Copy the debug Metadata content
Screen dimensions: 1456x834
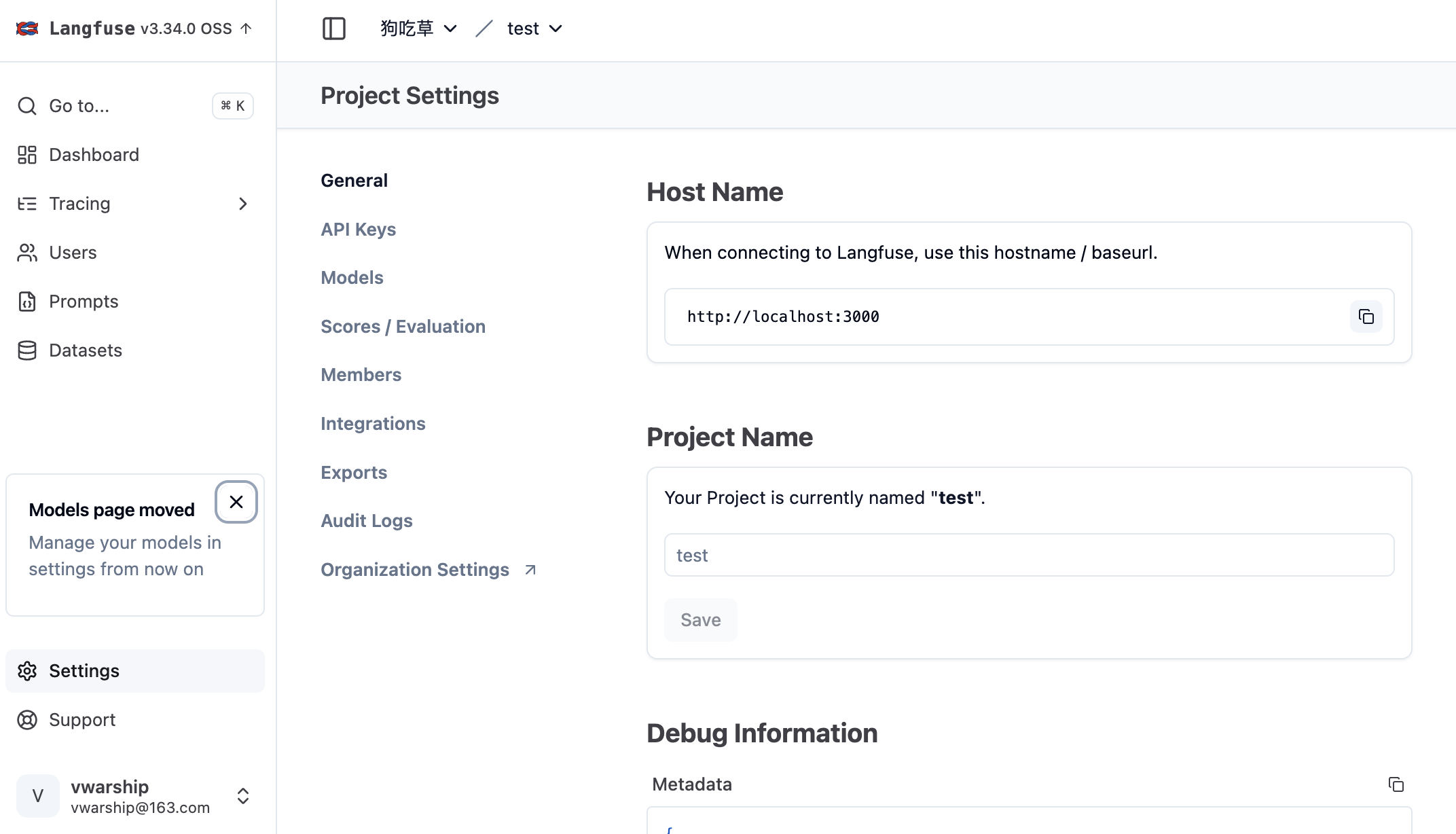[x=1396, y=784]
